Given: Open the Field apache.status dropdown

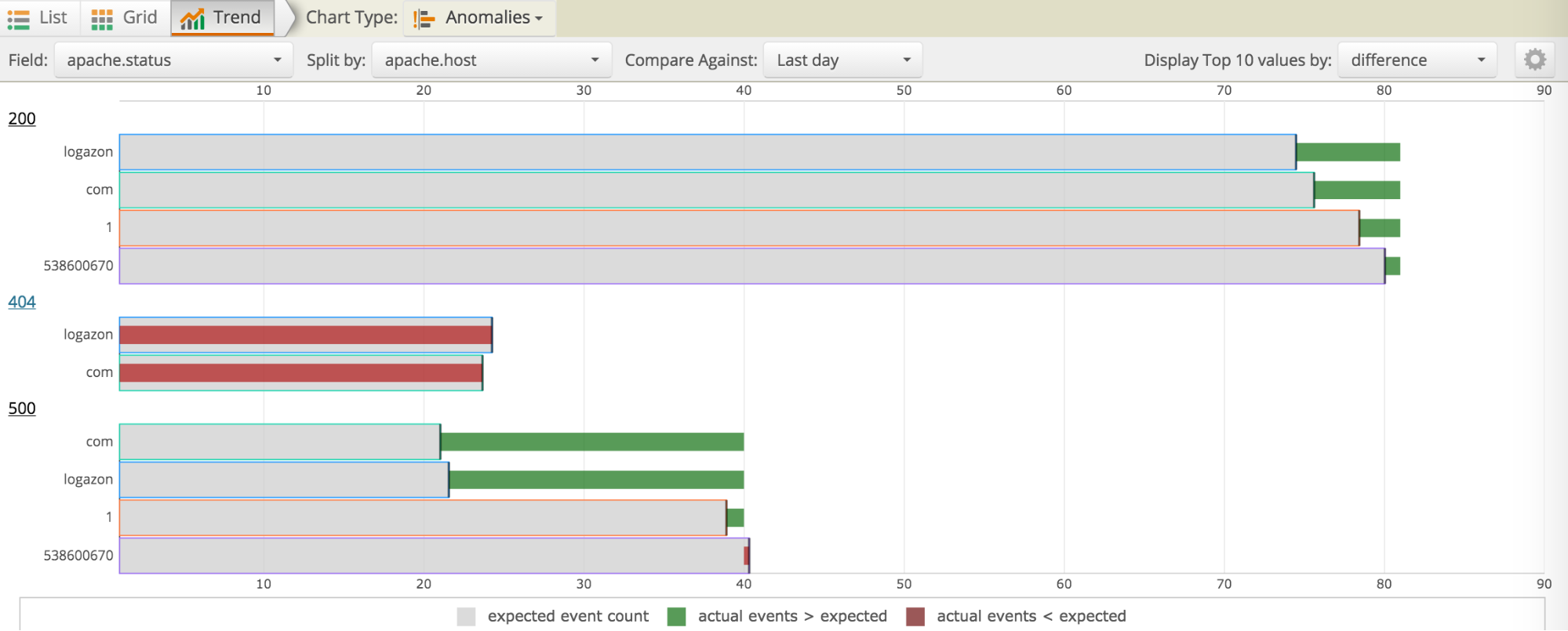Looking at the screenshot, I should click(x=173, y=60).
